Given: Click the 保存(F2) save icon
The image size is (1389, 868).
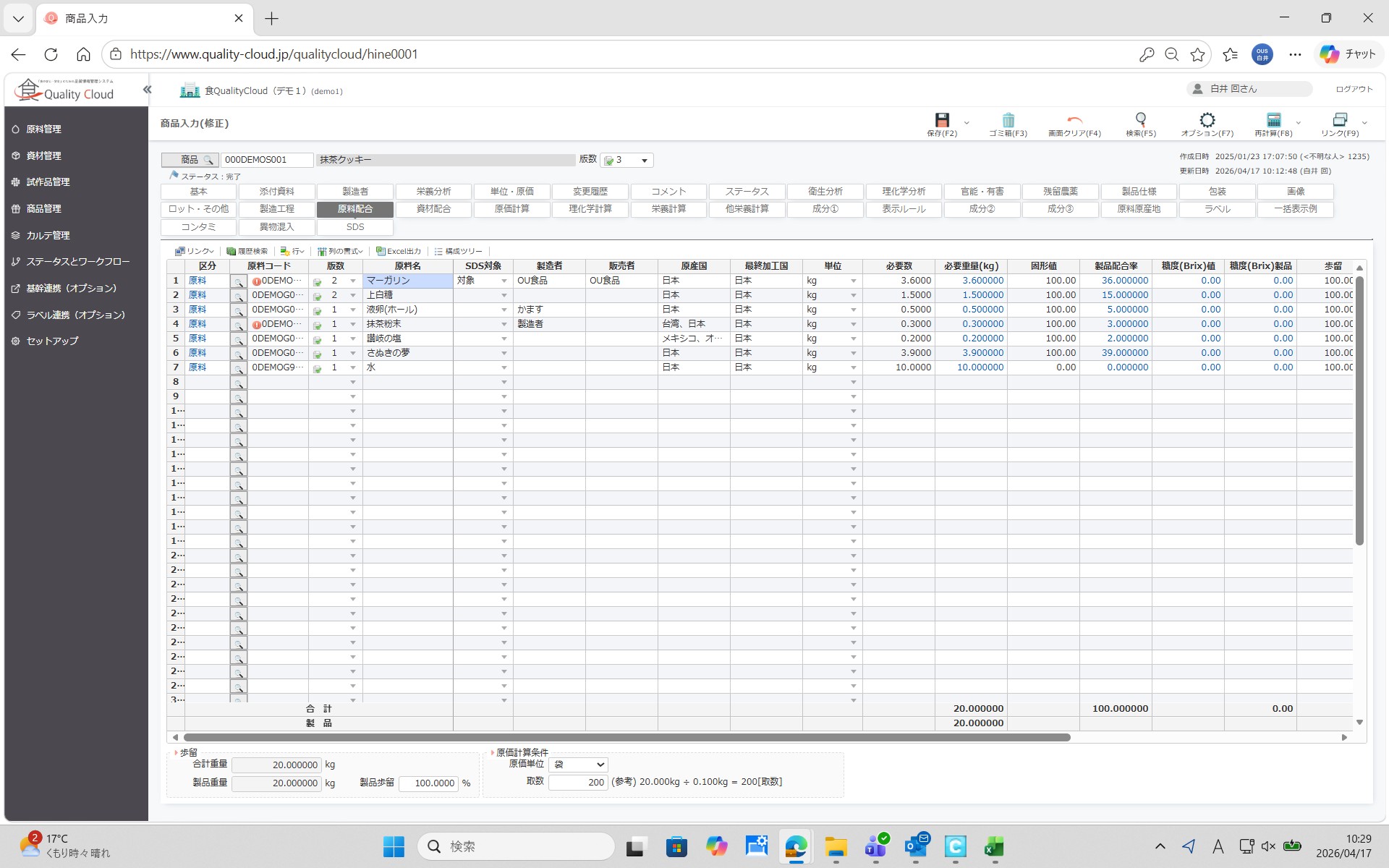Looking at the screenshot, I should pos(941,120).
